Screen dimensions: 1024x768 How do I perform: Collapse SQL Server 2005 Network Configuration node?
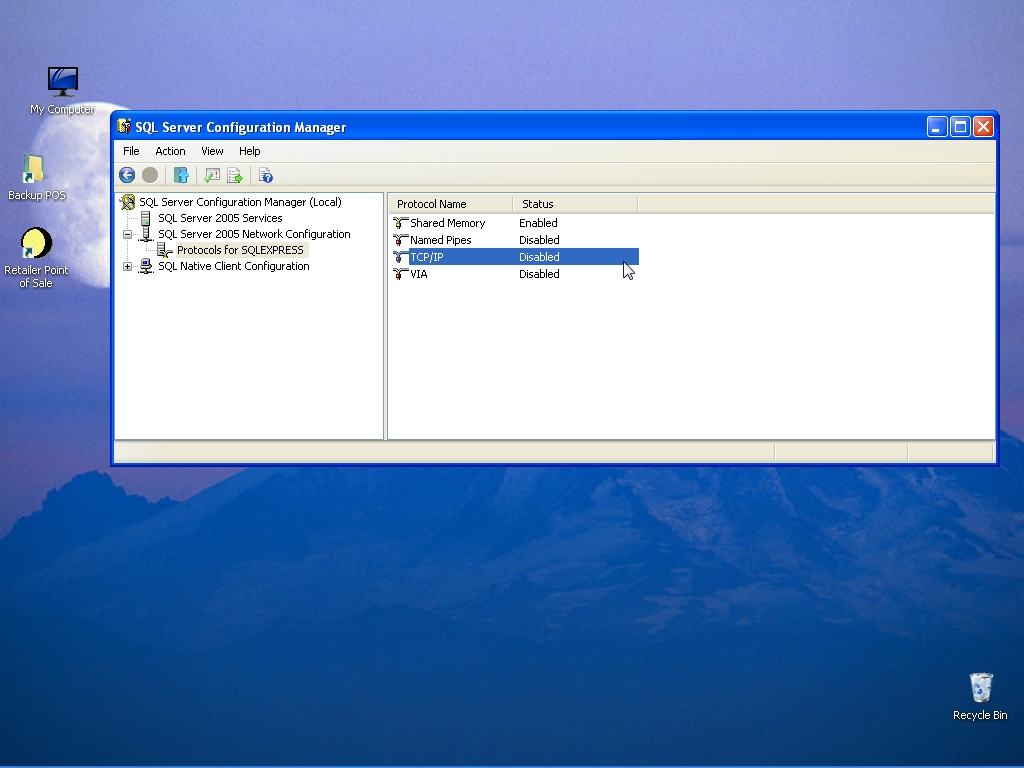click(128, 234)
